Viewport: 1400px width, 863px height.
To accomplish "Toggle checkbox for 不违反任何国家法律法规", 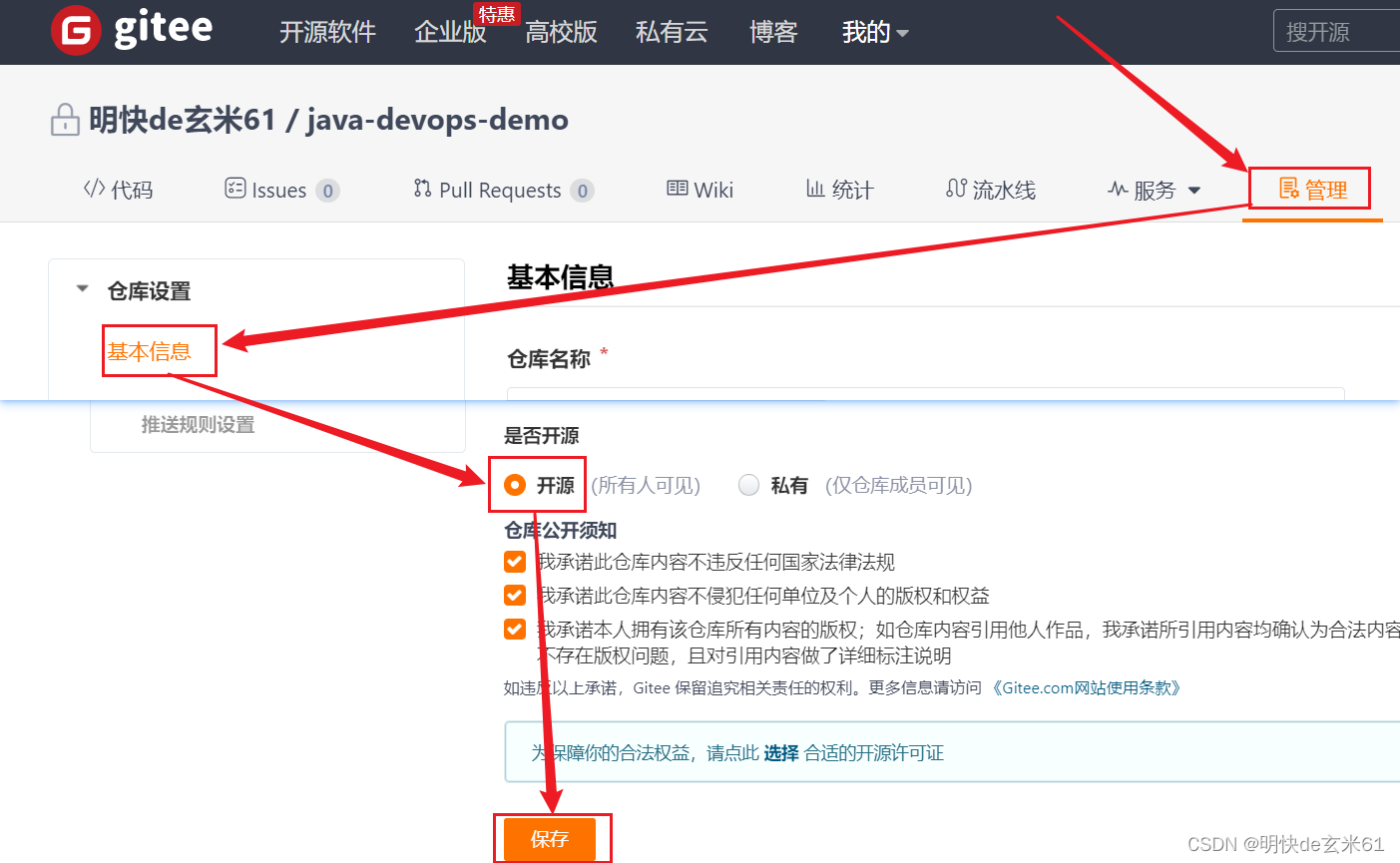I will [515, 562].
